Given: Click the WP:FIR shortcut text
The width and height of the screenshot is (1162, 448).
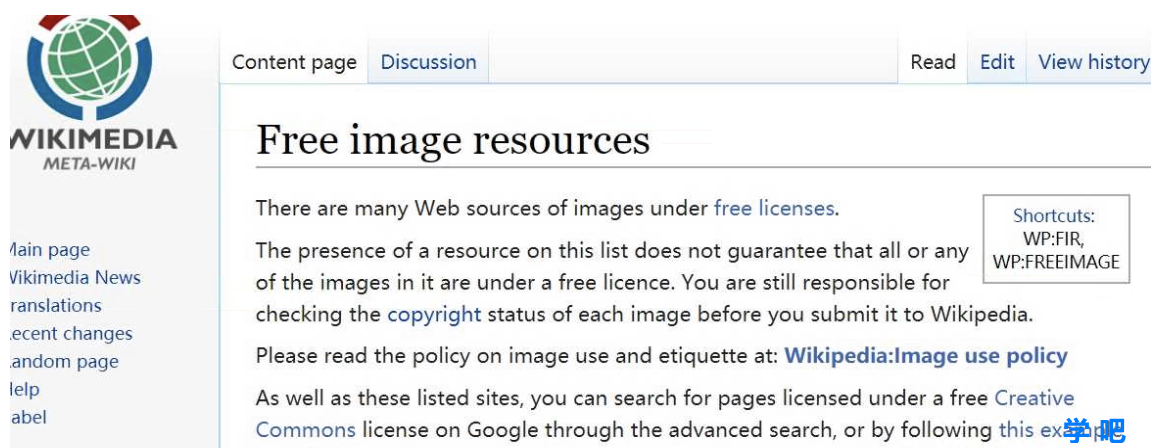Looking at the screenshot, I should point(1053,239).
